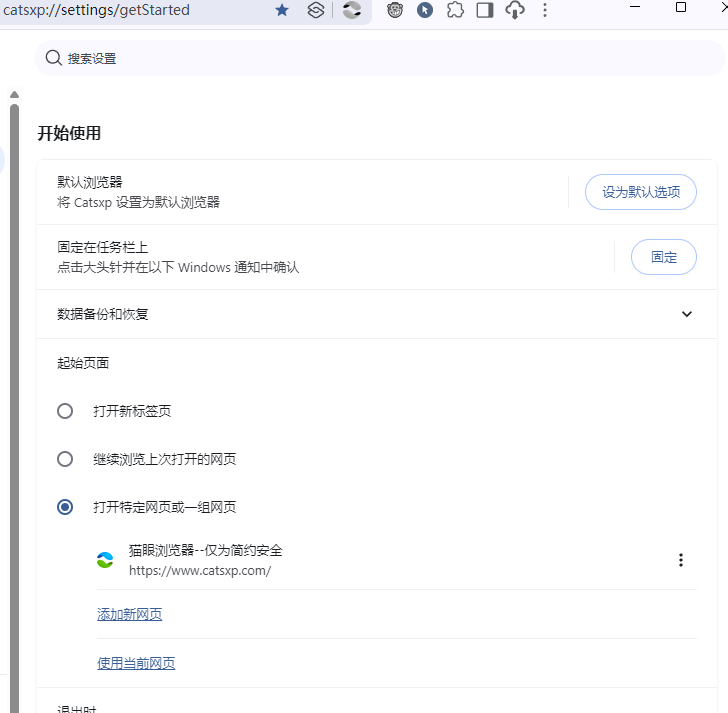Open the browser three-dot main menu

[545, 10]
